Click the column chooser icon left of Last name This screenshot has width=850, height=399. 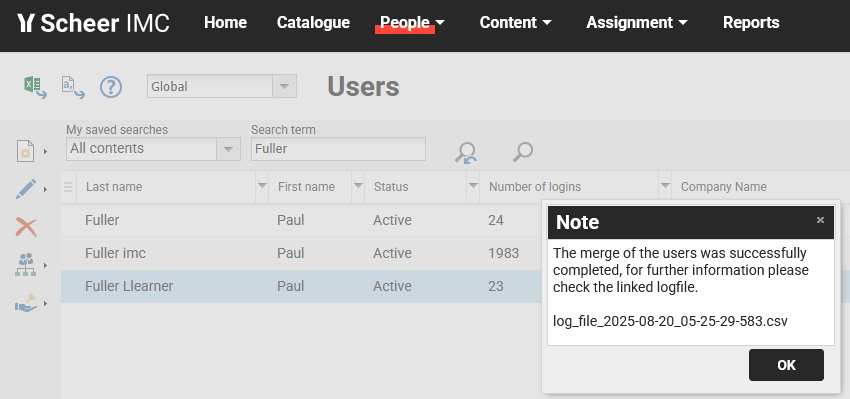[68, 187]
